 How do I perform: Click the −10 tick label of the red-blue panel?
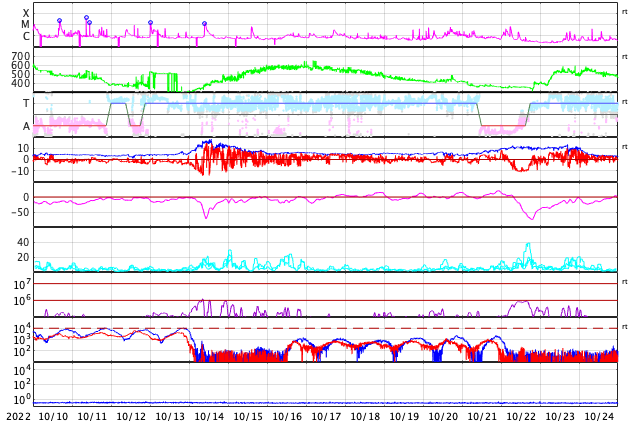(21, 171)
